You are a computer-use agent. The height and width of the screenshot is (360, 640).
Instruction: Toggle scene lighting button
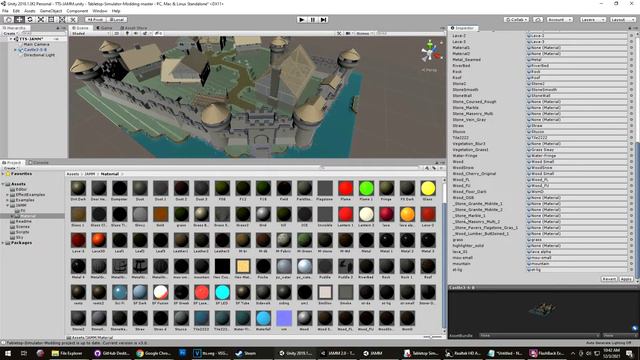click(127, 33)
